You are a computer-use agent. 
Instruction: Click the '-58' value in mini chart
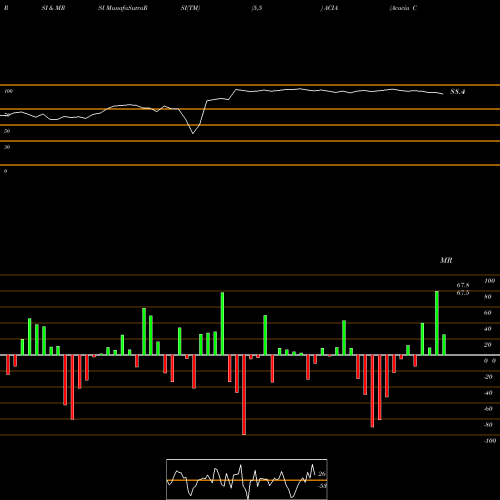pyautogui.click(x=322, y=486)
